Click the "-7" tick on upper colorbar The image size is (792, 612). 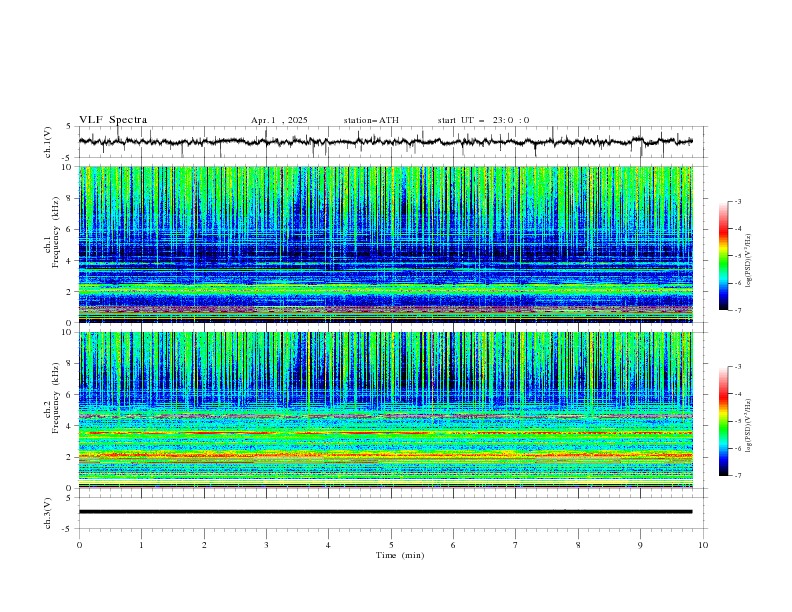(x=738, y=310)
